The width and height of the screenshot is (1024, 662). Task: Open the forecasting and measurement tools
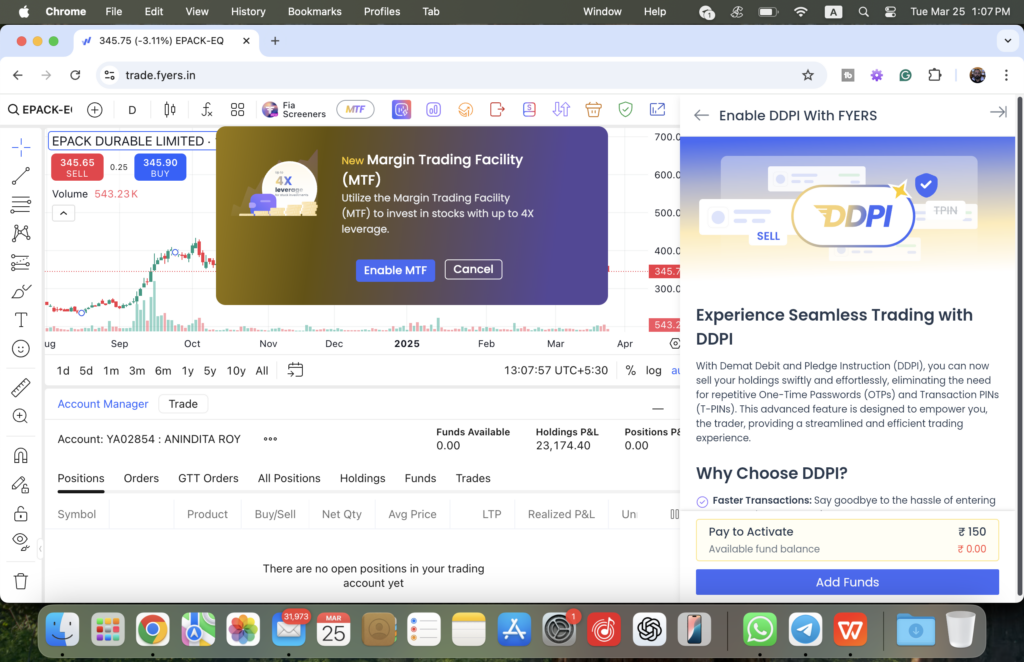pyautogui.click(x=21, y=262)
